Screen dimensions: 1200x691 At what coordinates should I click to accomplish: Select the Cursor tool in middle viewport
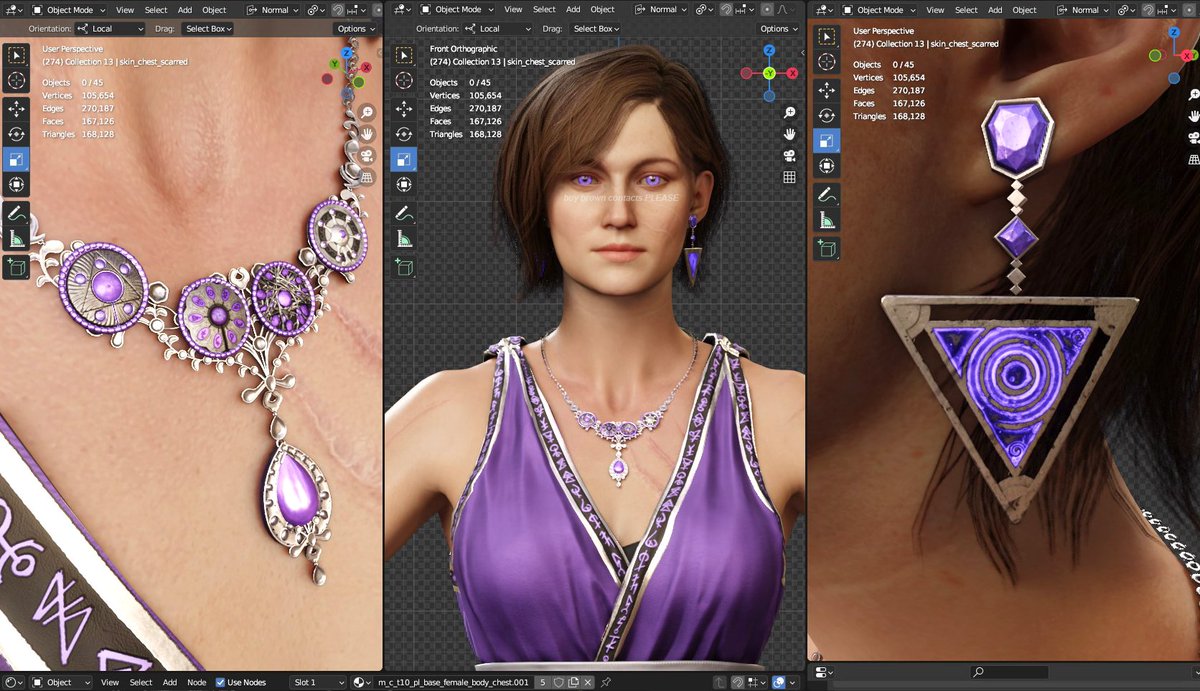[403, 80]
